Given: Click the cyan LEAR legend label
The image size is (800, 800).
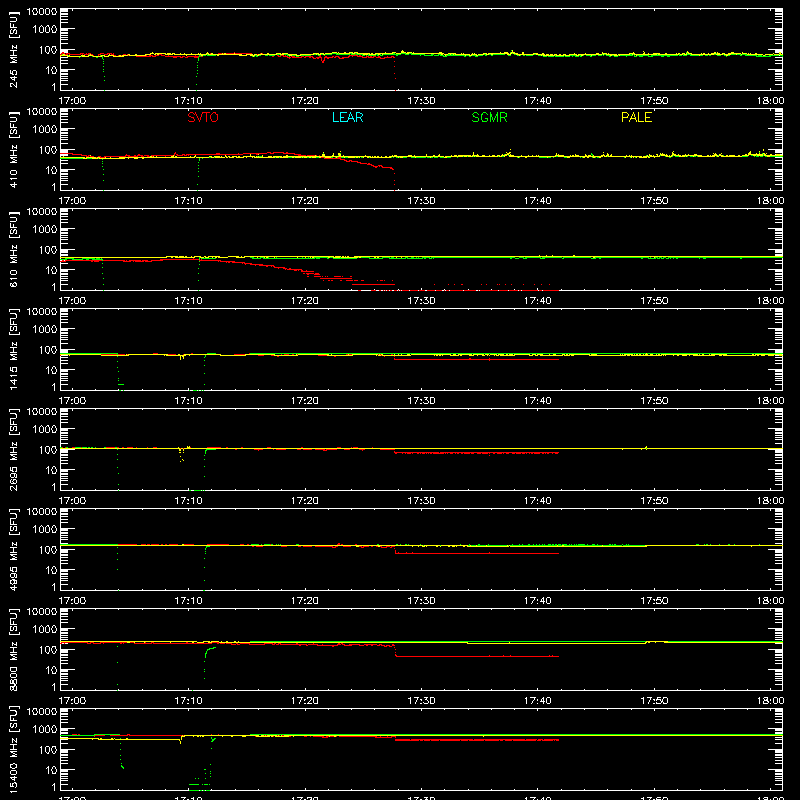Looking at the screenshot, I should (x=347, y=117).
